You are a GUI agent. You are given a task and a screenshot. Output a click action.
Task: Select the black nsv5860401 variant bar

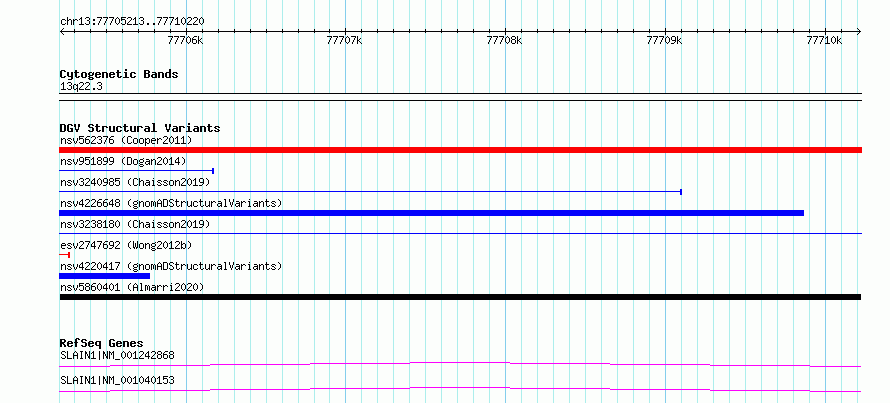point(460,297)
